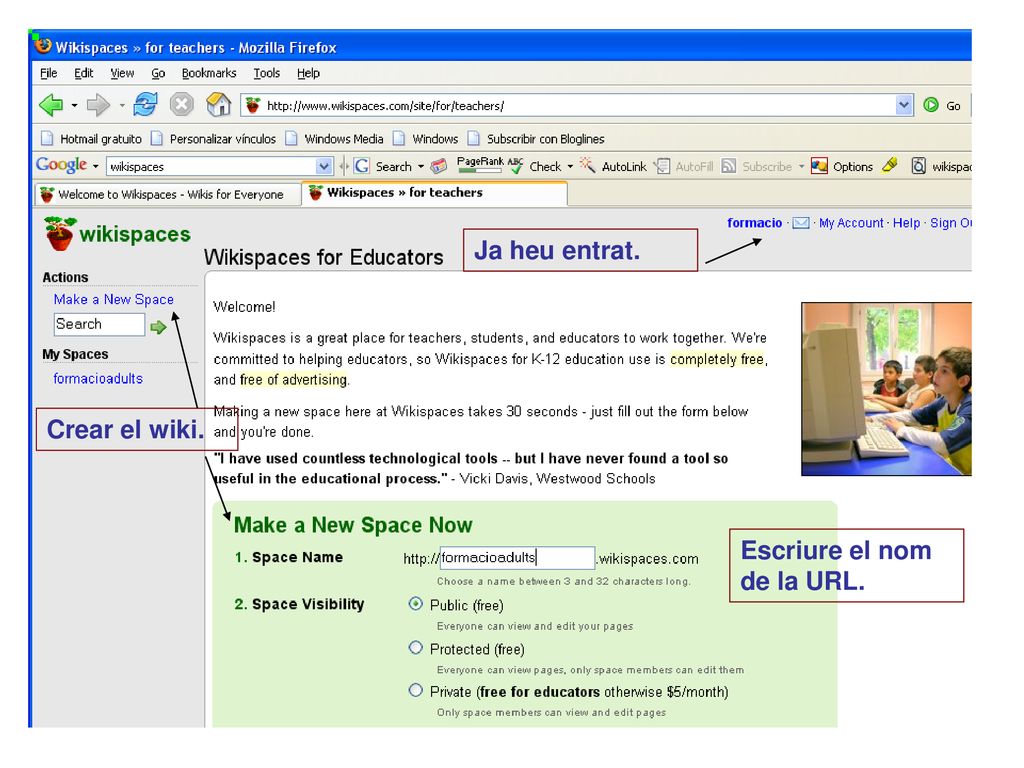Expand the address bar URL dropdown
Viewport: 1024px width, 768px height.
click(904, 105)
